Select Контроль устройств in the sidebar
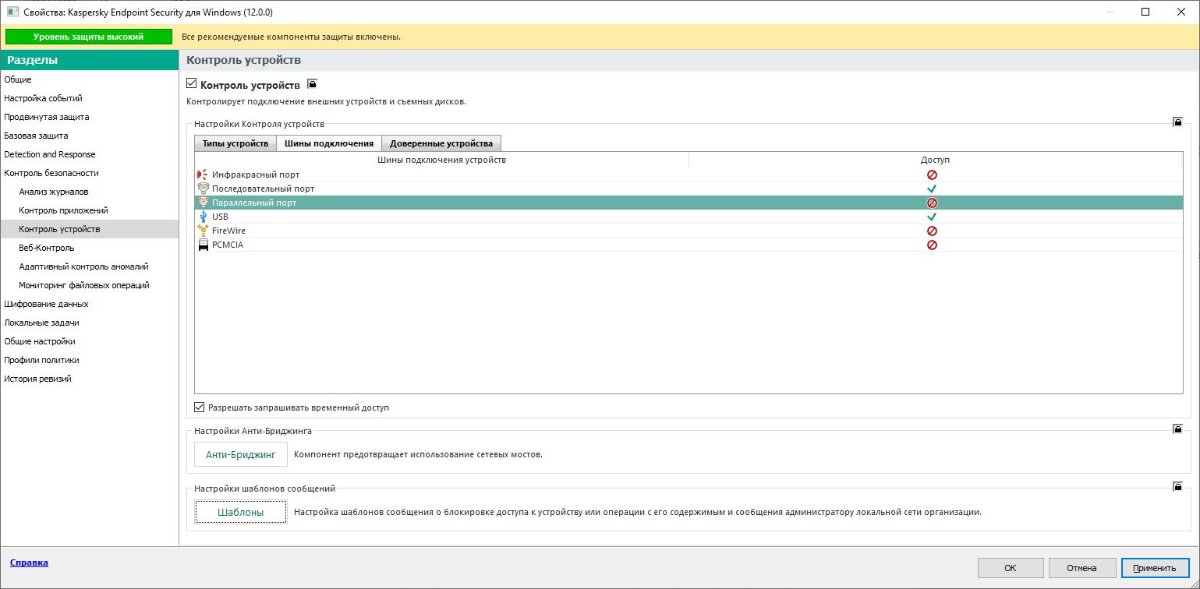 (x=59, y=229)
